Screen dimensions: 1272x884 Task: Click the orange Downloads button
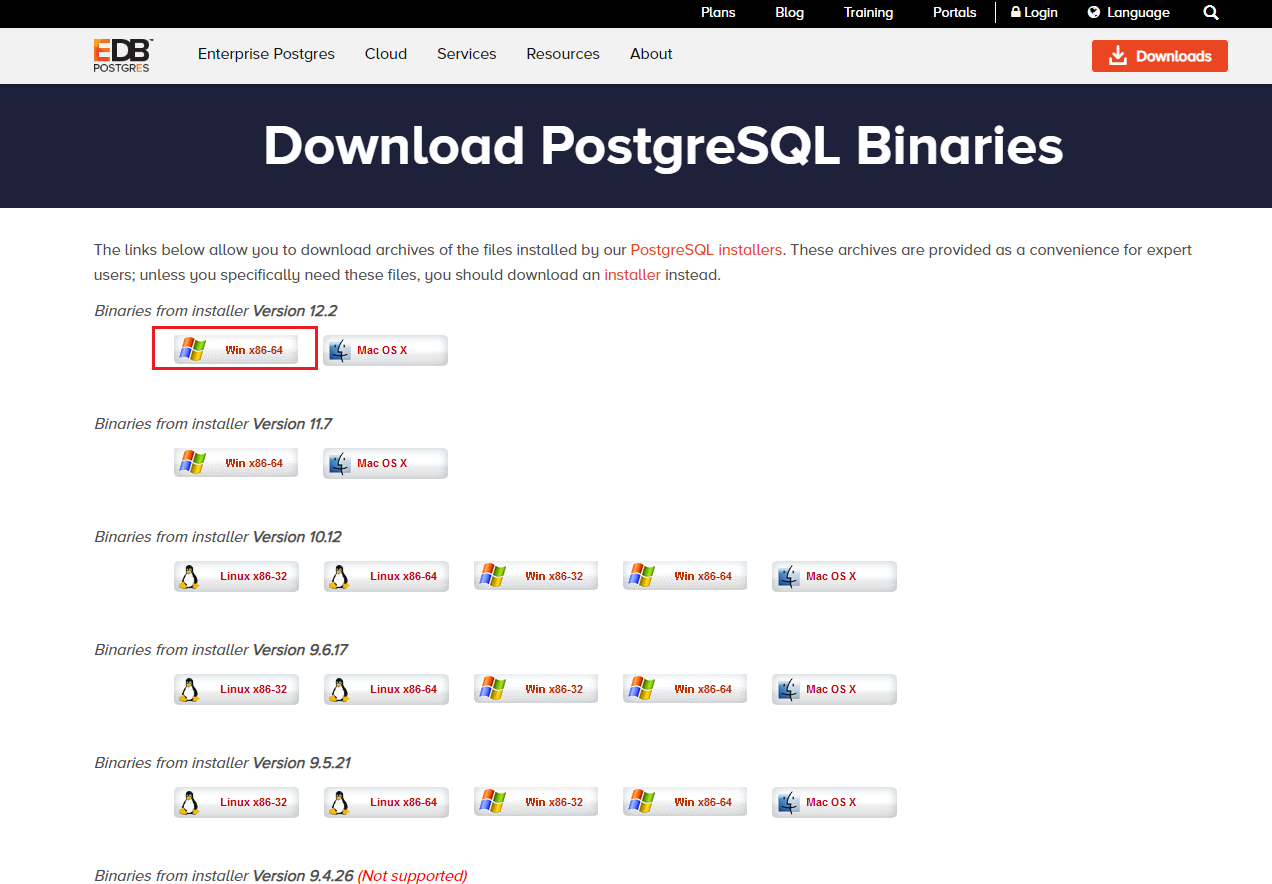click(1159, 56)
